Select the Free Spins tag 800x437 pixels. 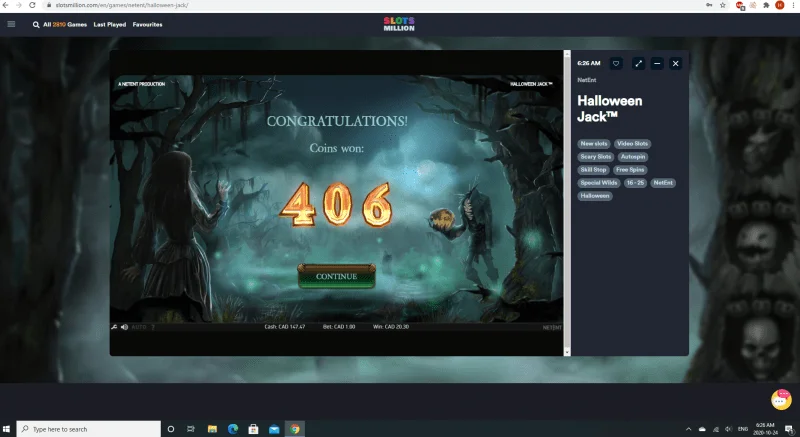tap(630, 170)
